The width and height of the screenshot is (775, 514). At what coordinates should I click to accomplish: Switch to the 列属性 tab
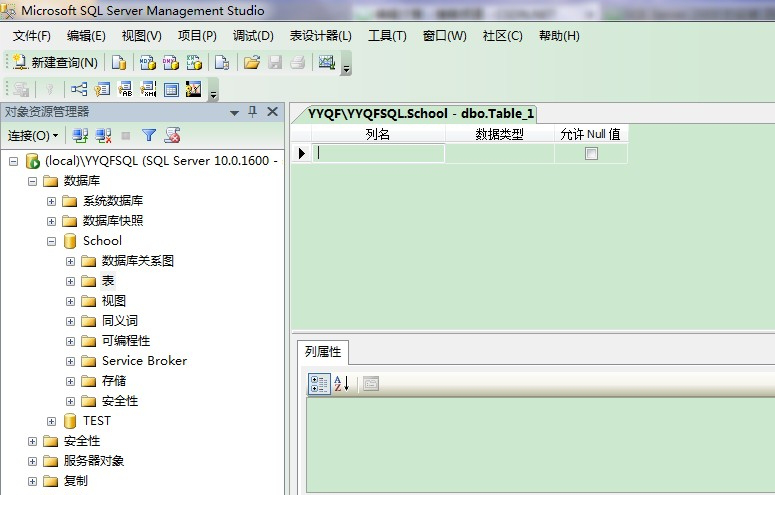click(x=323, y=352)
